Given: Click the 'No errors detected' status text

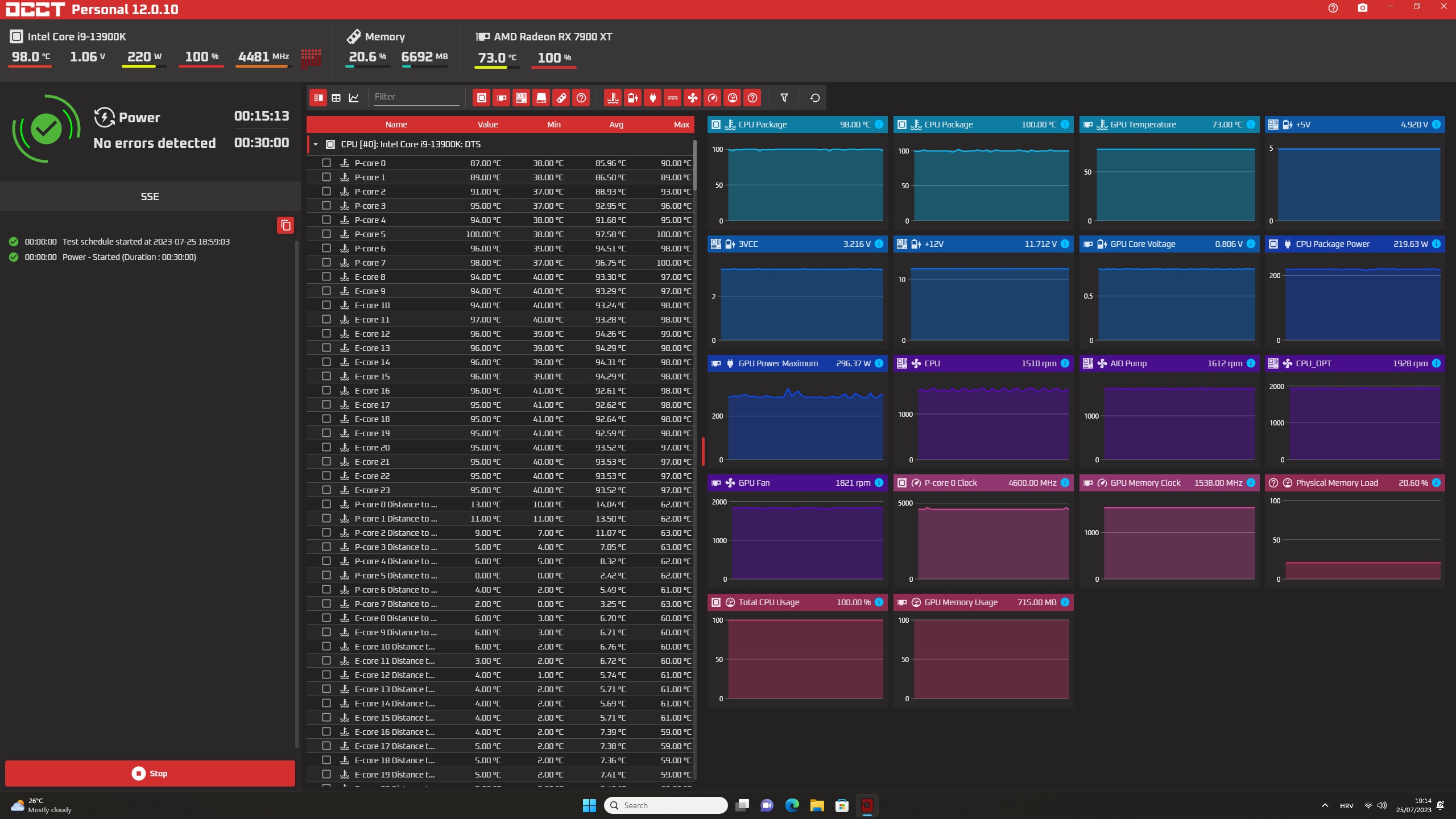Looking at the screenshot, I should [x=155, y=143].
